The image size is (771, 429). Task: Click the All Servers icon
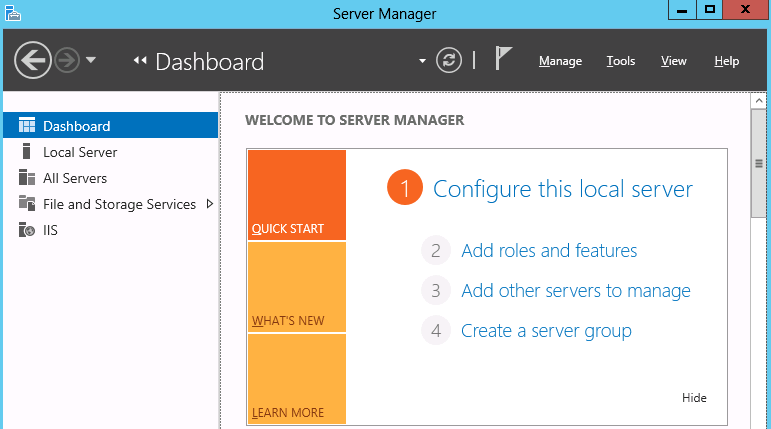[27, 178]
